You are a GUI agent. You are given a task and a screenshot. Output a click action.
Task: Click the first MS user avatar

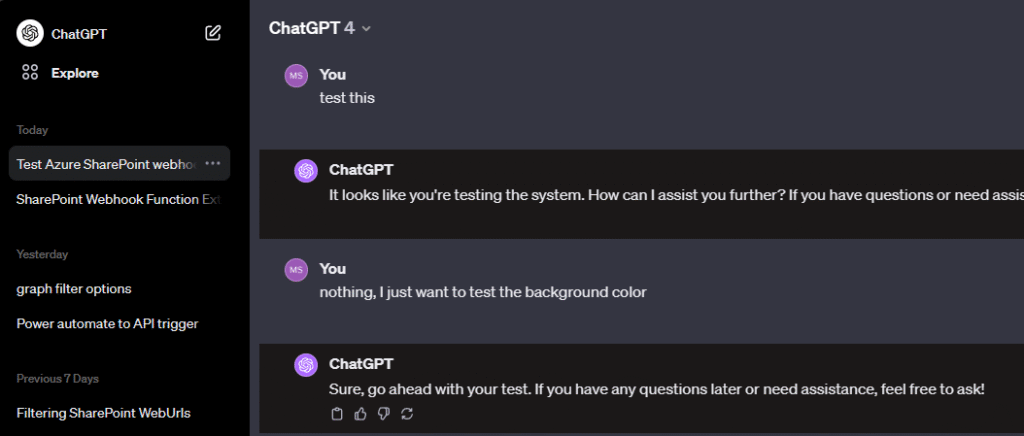[x=296, y=76]
